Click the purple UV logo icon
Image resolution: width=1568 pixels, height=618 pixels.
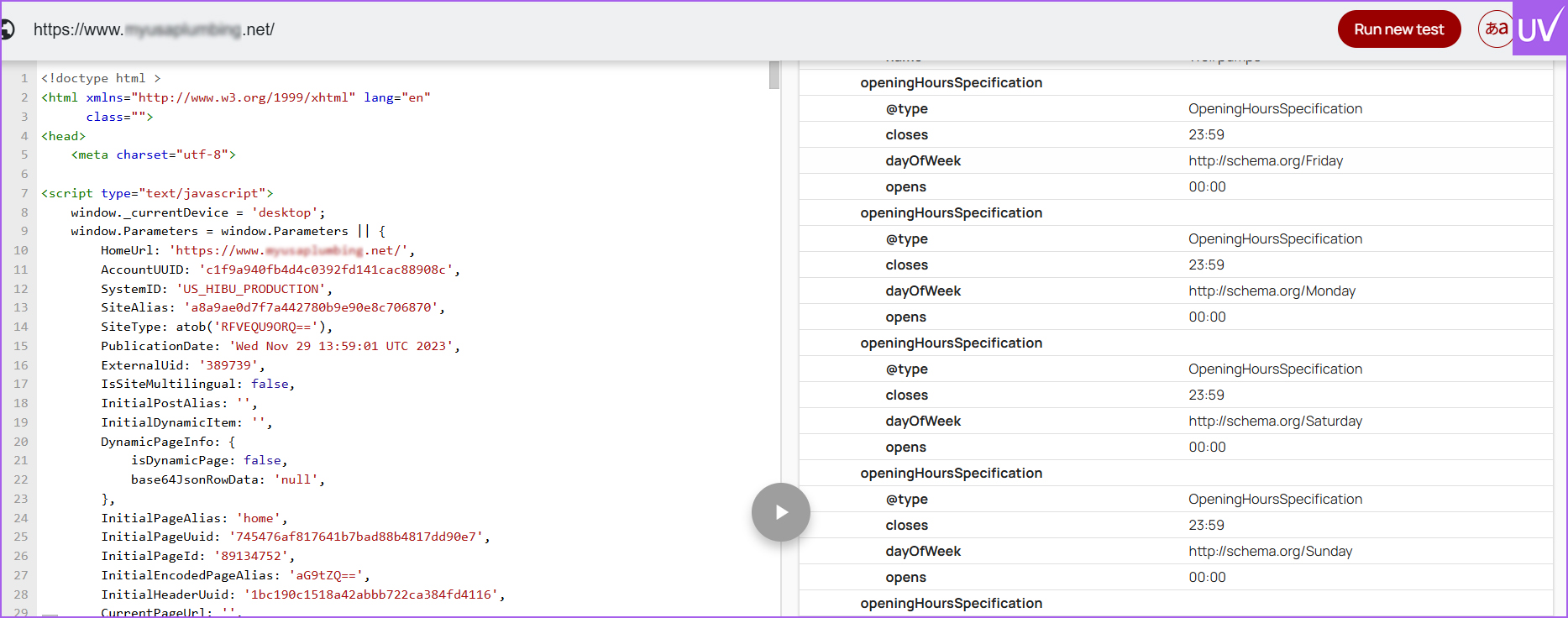pyautogui.click(x=1539, y=29)
